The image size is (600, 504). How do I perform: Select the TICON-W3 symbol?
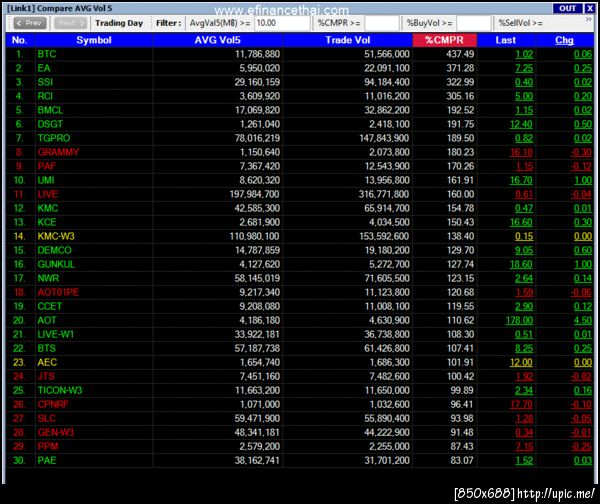coord(60,390)
